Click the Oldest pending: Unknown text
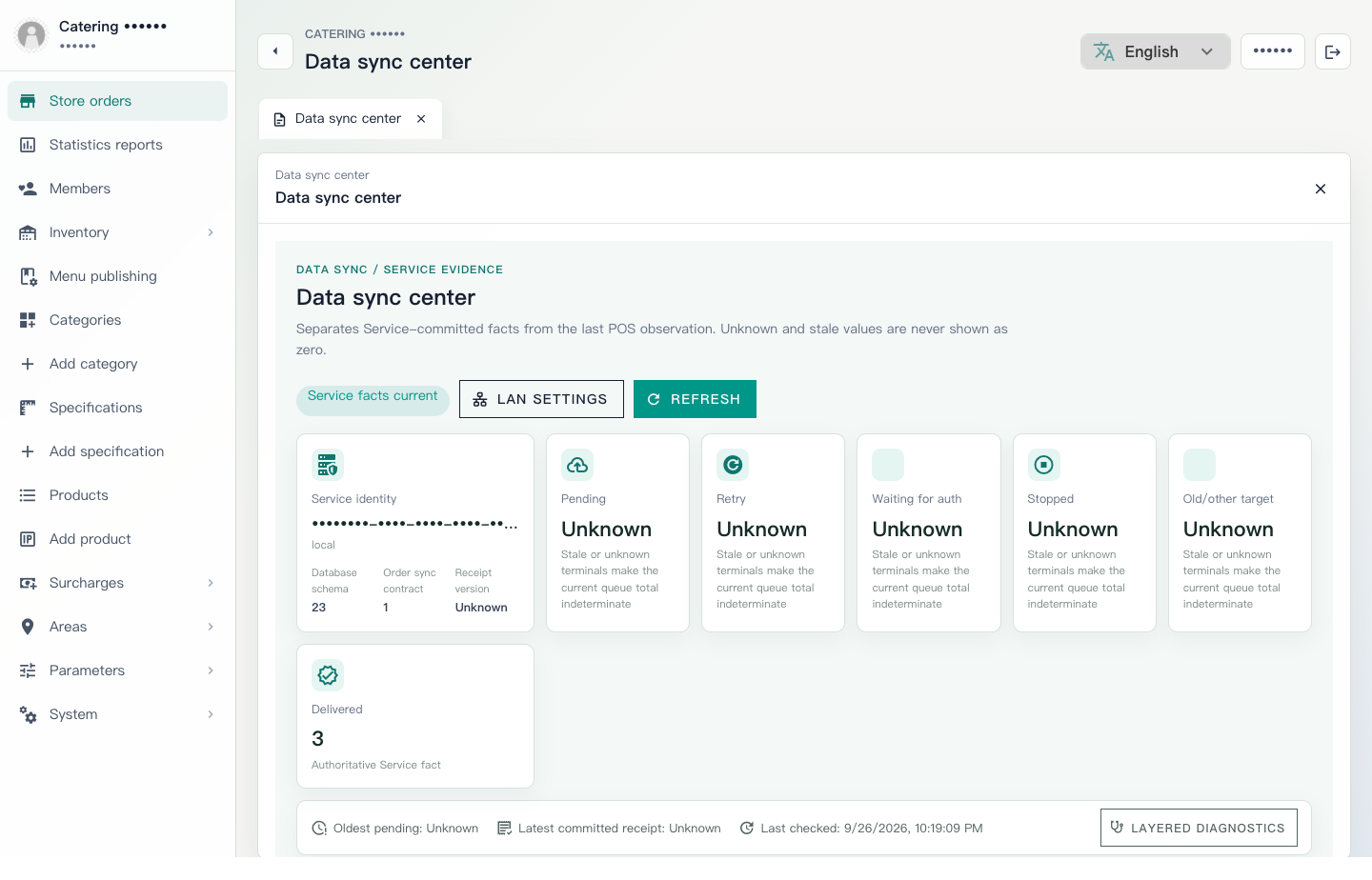The width and height of the screenshot is (1372, 880). [406, 829]
